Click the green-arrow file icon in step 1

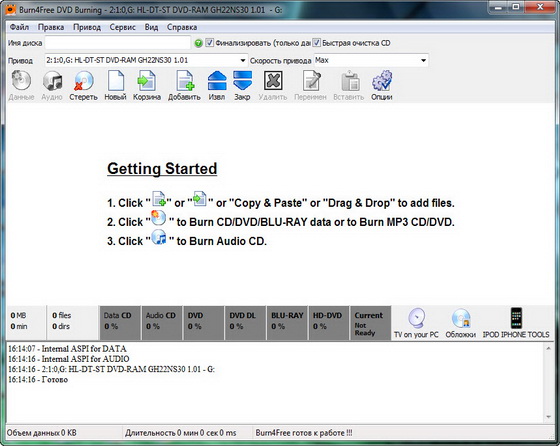(x=200, y=199)
